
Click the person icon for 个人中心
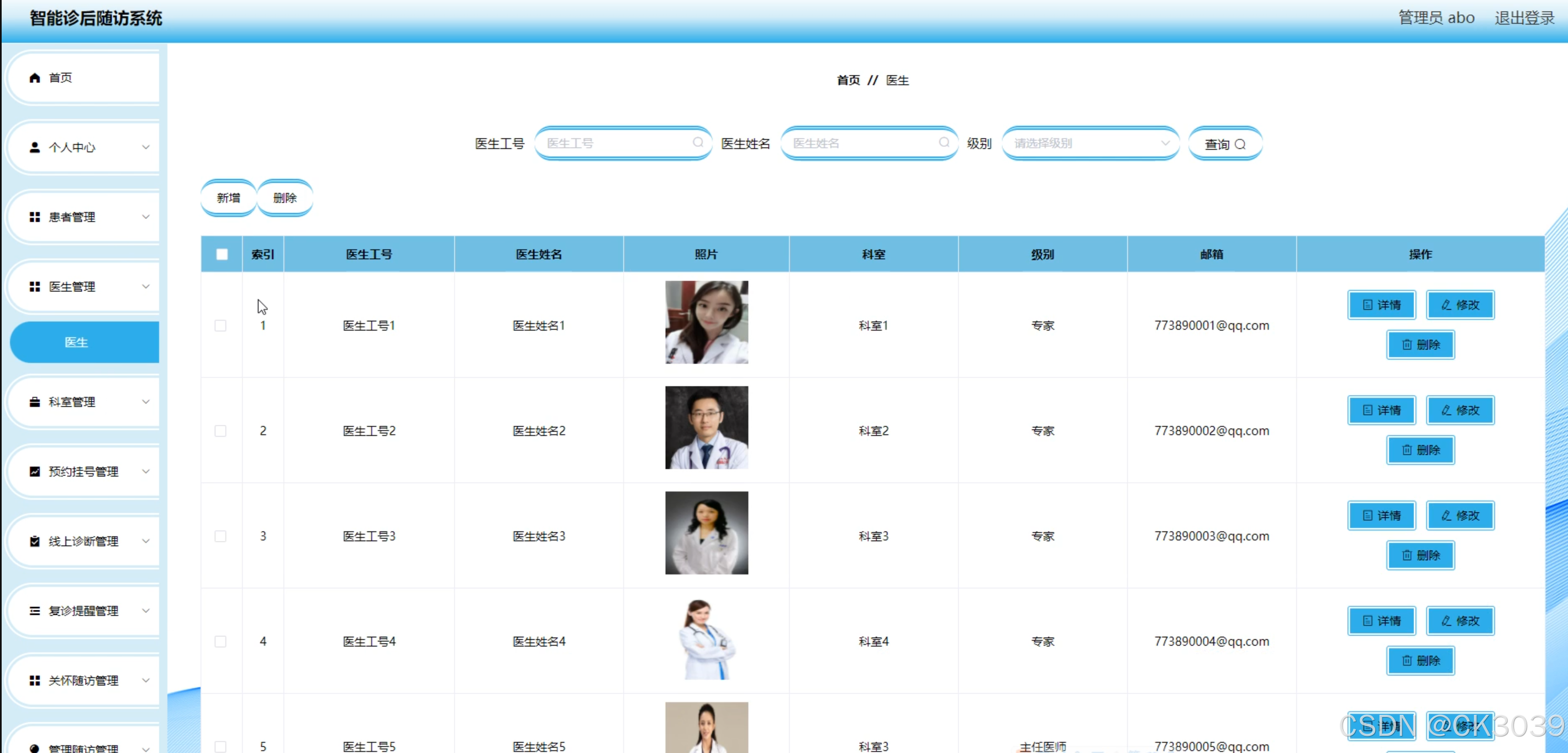coord(35,148)
